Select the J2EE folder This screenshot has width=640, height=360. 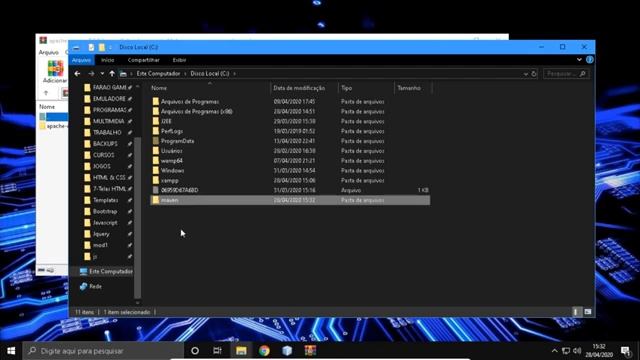coord(290,121)
